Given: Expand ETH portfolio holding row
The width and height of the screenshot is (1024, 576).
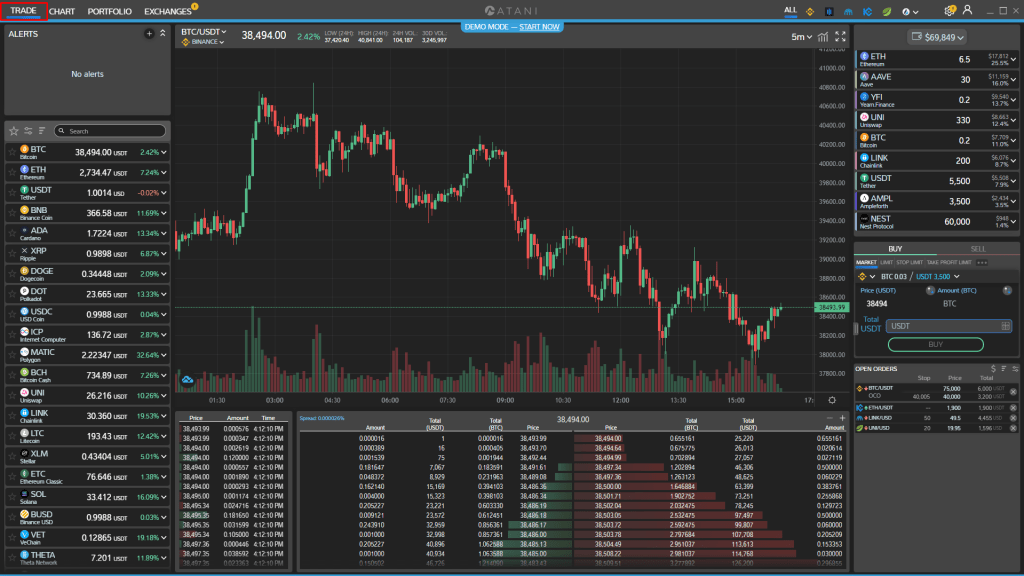Looking at the screenshot, I should pos(1013,59).
